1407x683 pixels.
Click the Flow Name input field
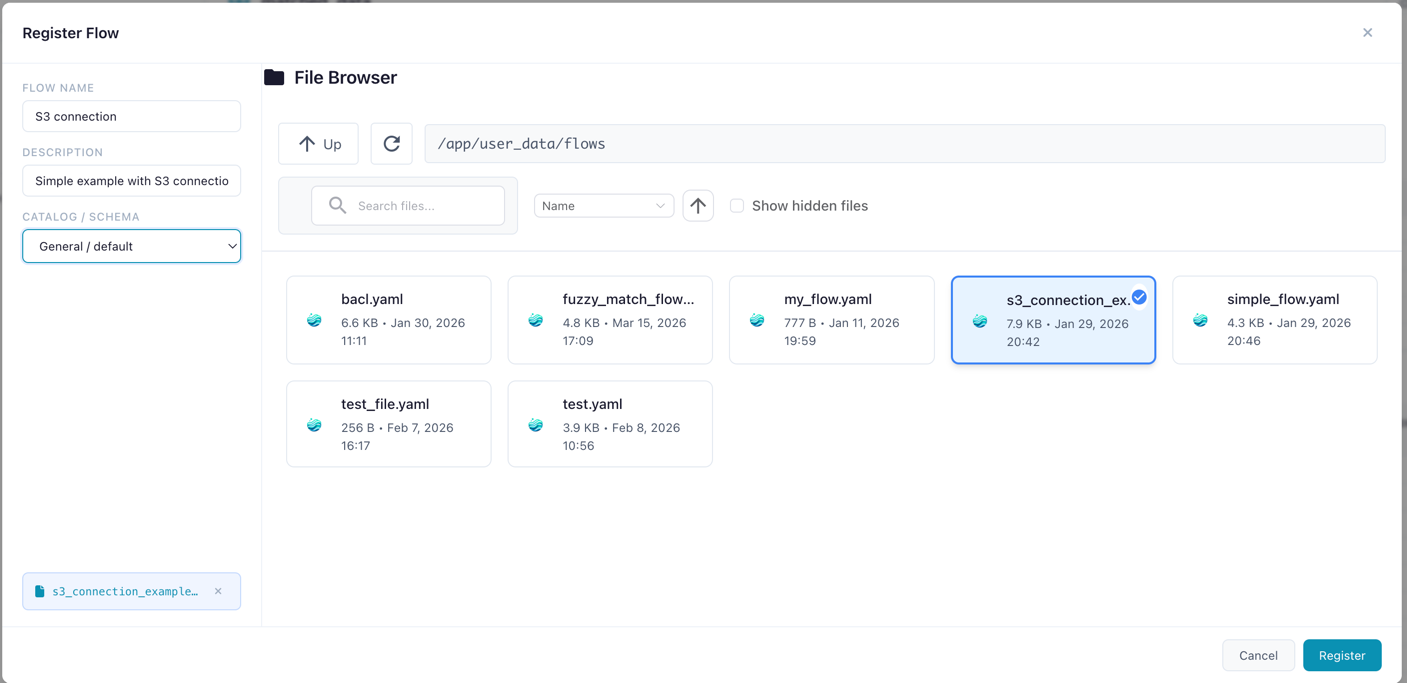pos(131,116)
